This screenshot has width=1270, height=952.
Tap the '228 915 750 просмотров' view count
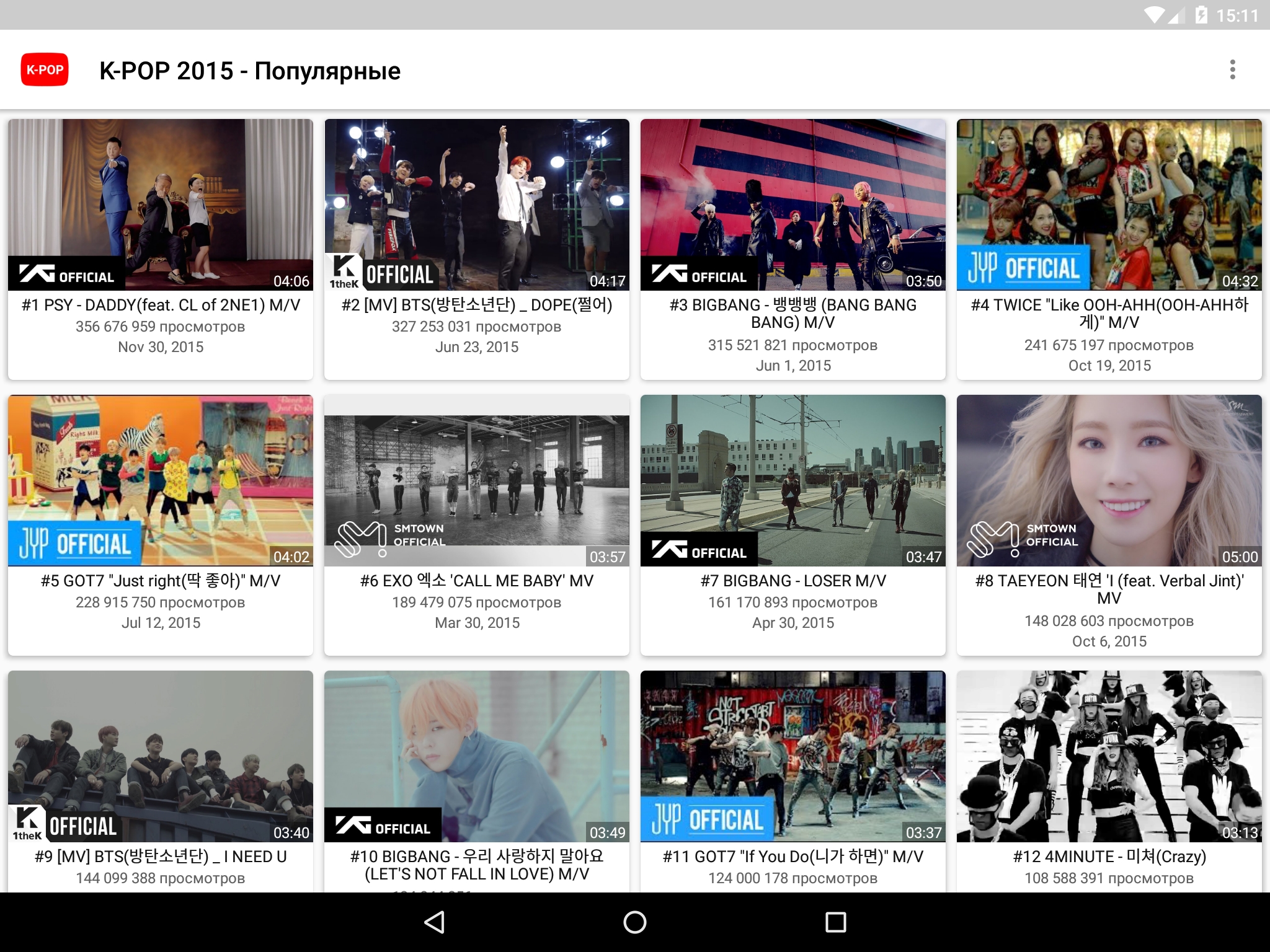(x=161, y=602)
